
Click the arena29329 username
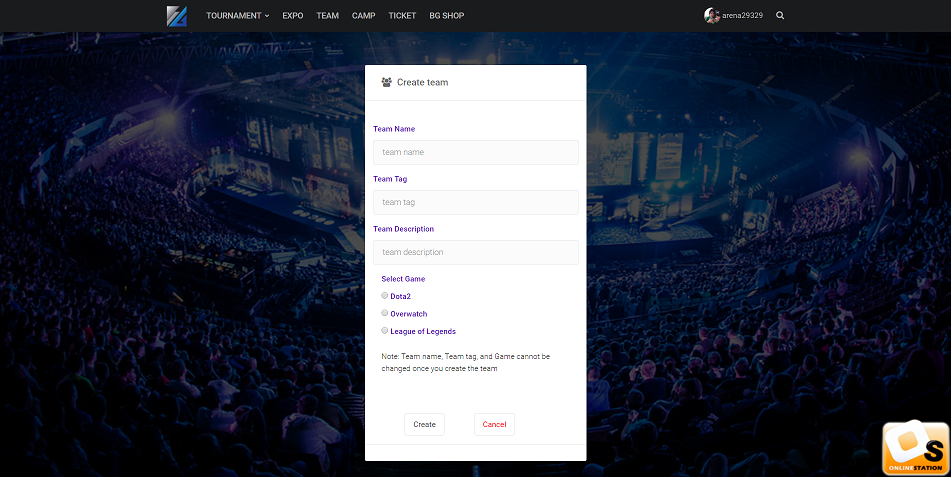click(x=742, y=16)
